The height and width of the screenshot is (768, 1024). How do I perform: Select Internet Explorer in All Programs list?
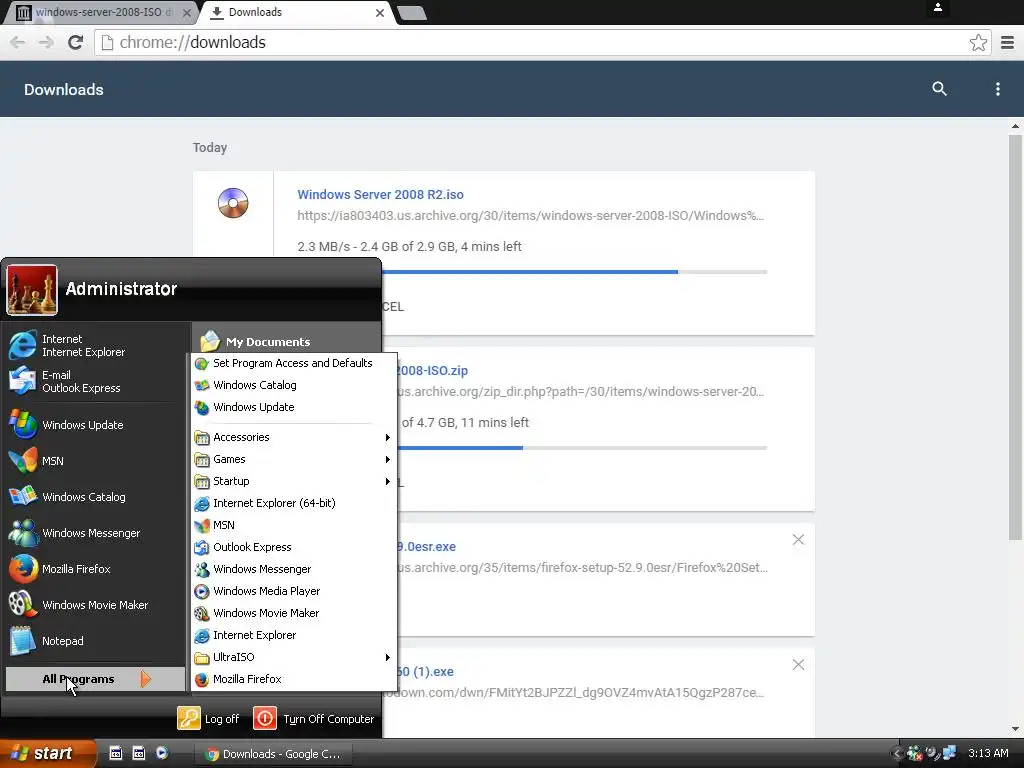(x=294, y=635)
